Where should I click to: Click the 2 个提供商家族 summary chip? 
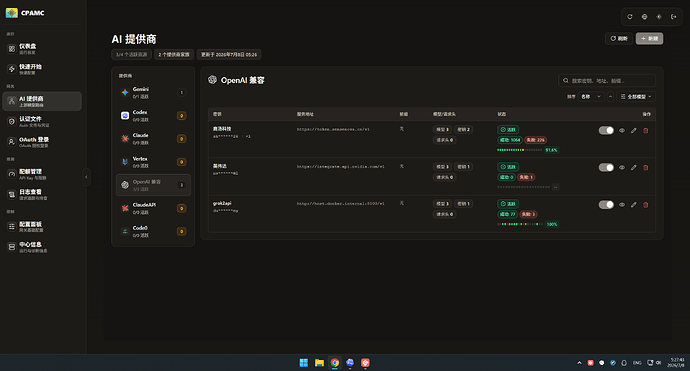(x=174, y=55)
